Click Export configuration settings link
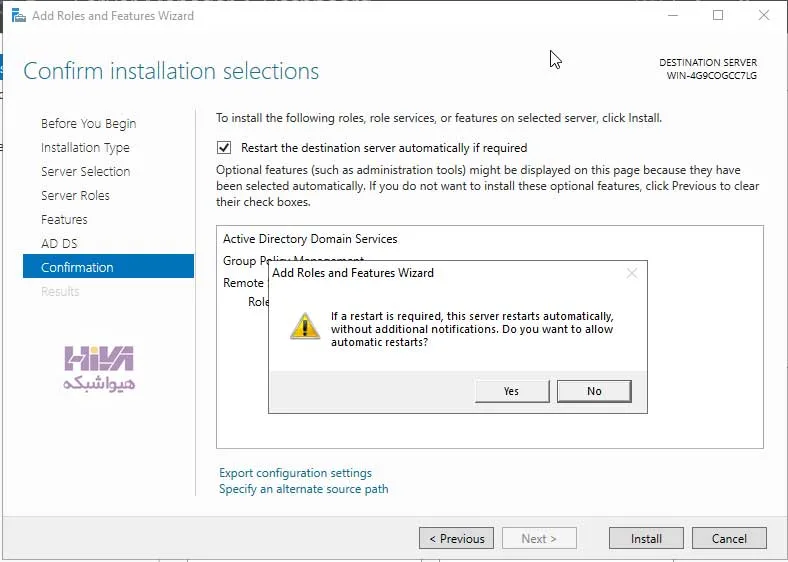 pyautogui.click(x=296, y=473)
